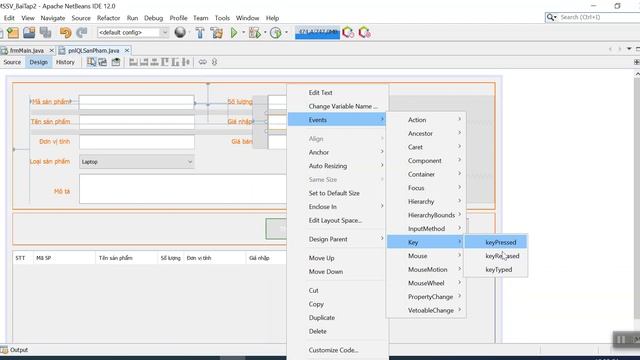The height and width of the screenshot is (360, 640).
Task: Click the Mô tả text area
Action: coord(183,189)
